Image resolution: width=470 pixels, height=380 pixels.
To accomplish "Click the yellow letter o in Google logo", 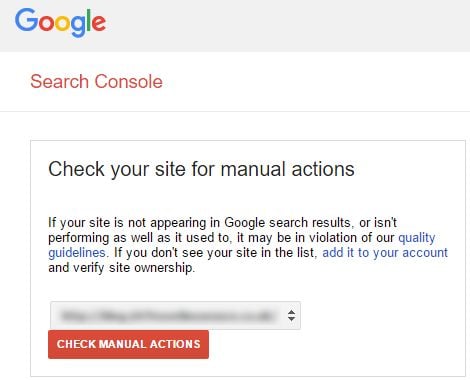I will 62,23.
